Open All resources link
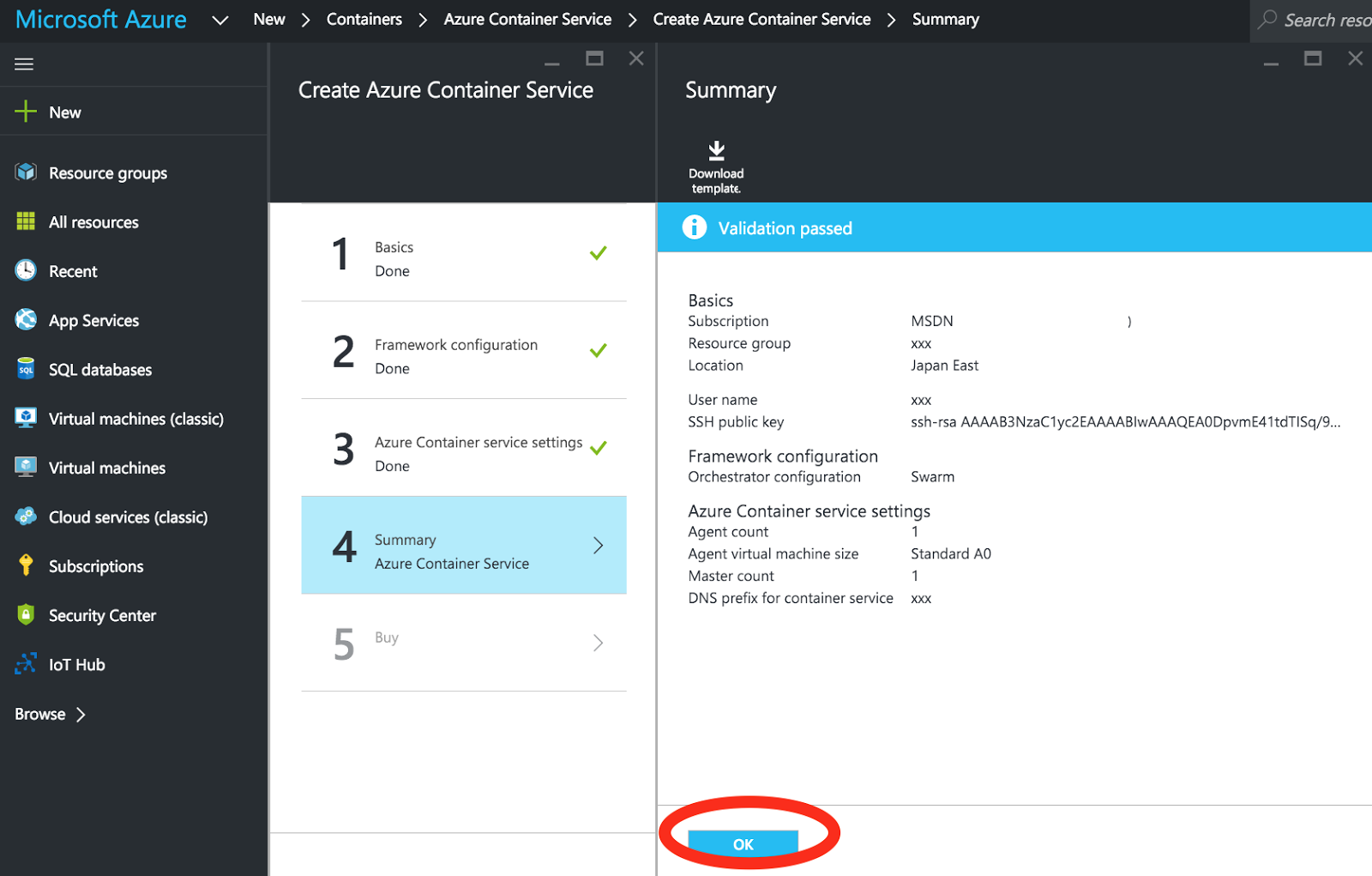The width and height of the screenshot is (1372, 876). [x=93, y=222]
